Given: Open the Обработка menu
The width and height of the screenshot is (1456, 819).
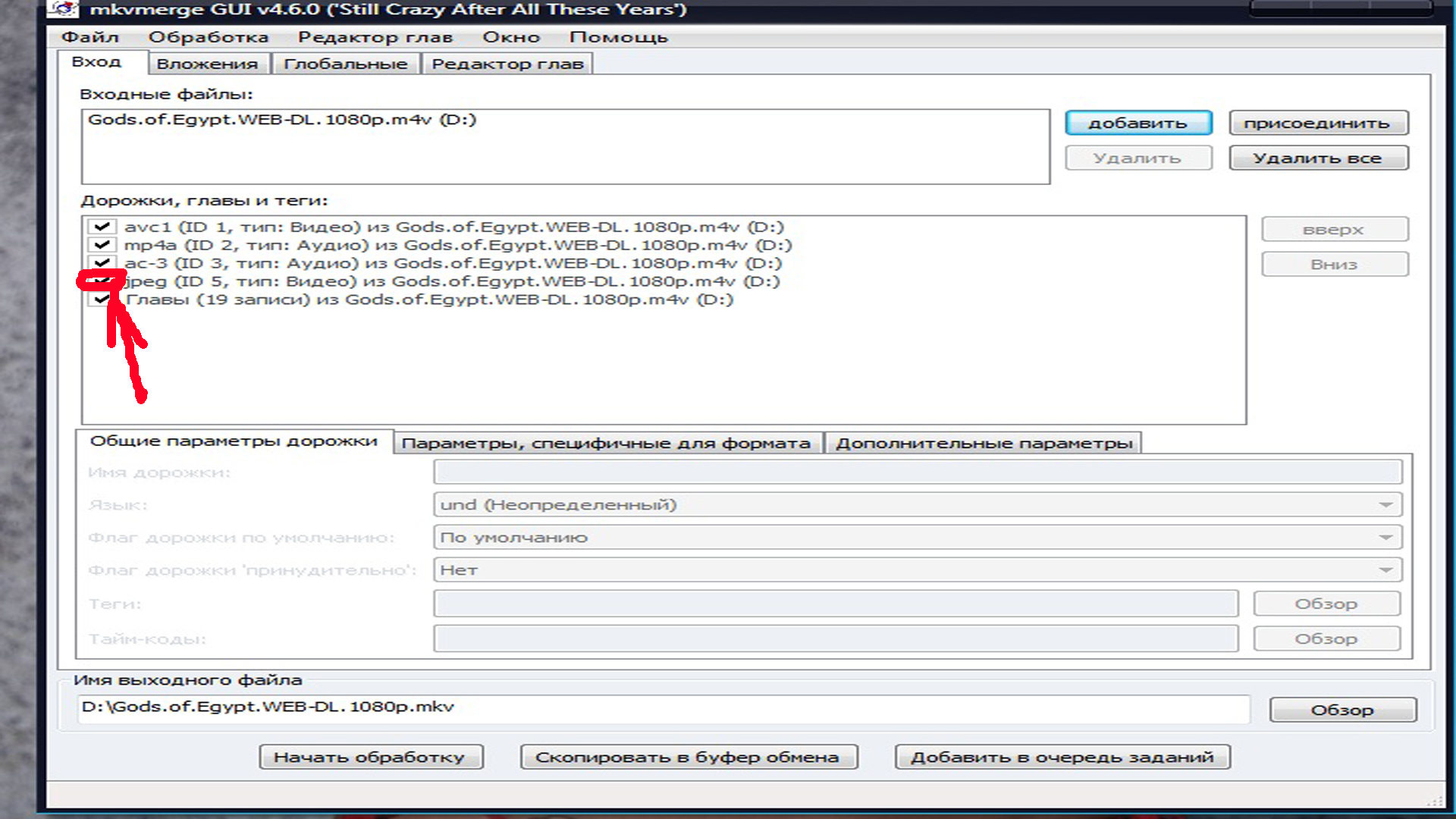Looking at the screenshot, I should click(x=208, y=37).
